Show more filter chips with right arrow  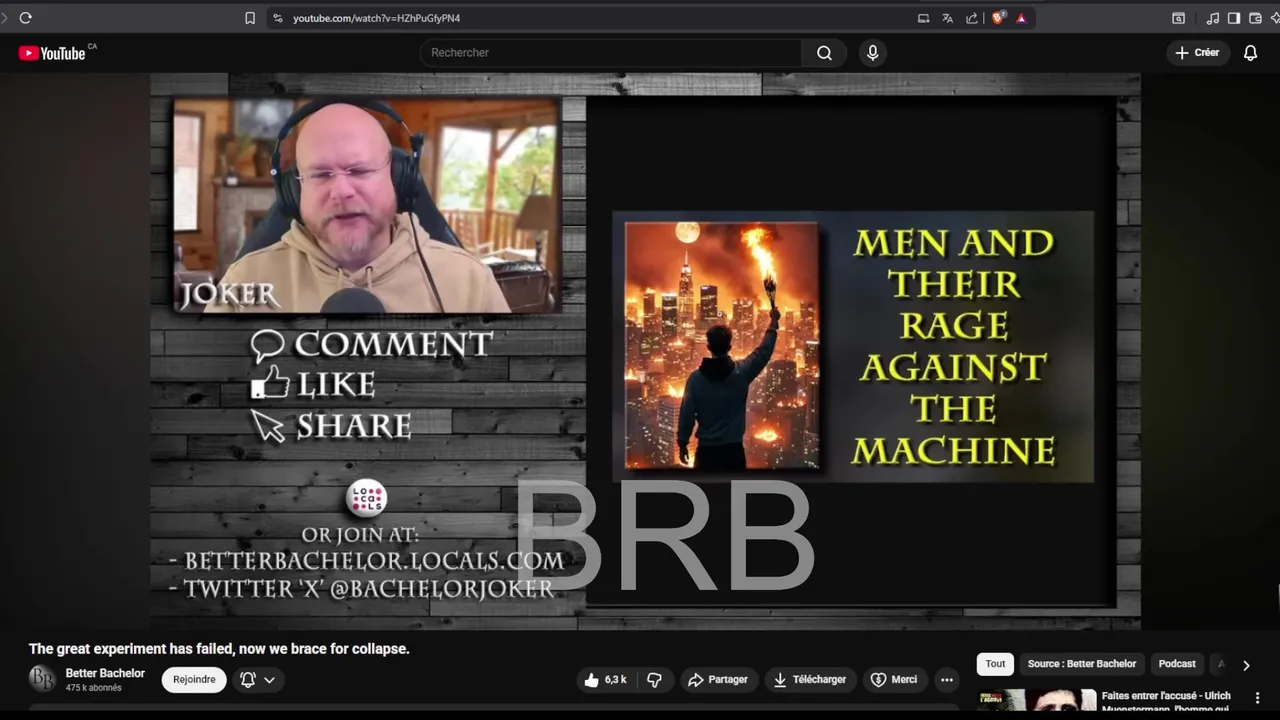coord(1246,665)
